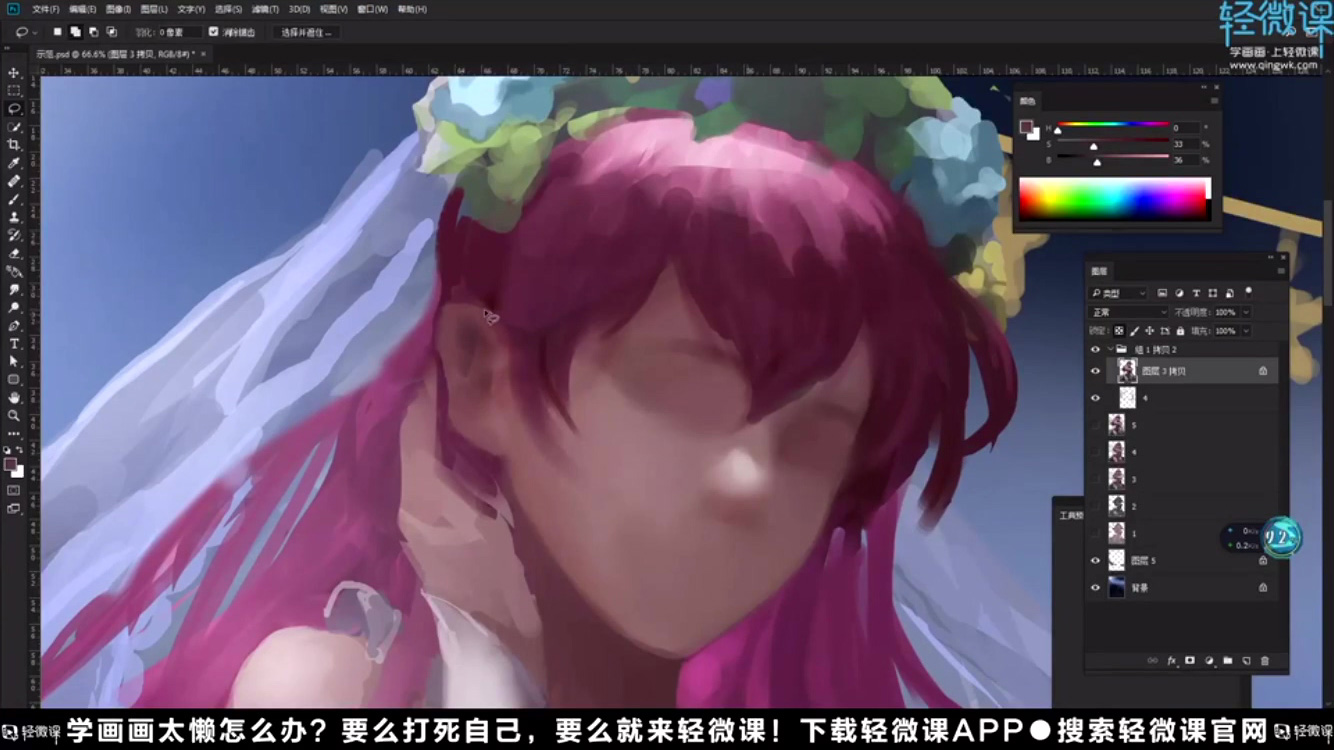Hide the 图层 3 拷贝 layer
This screenshot has height=750, width=1334.
pos(1095,371)
